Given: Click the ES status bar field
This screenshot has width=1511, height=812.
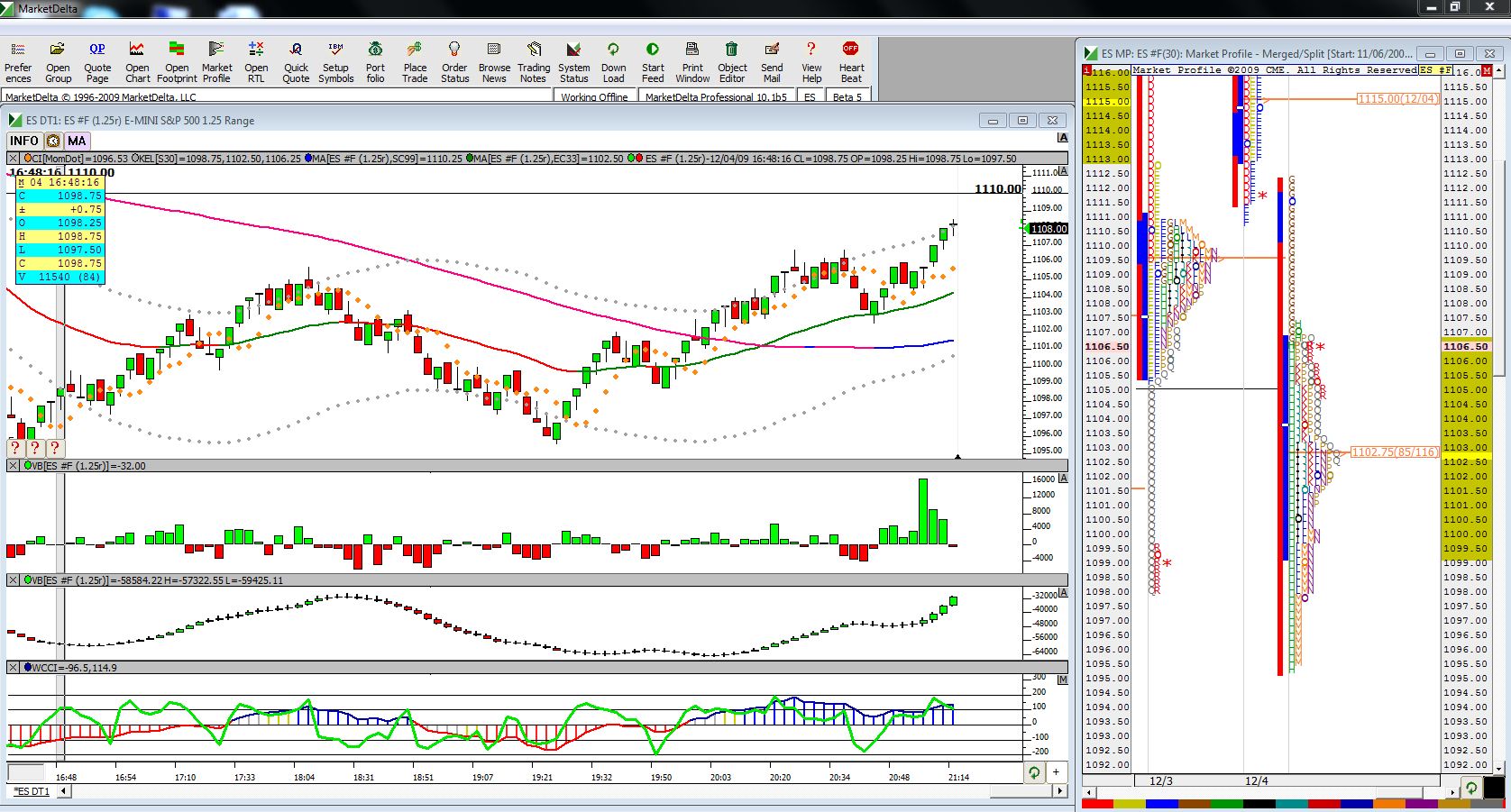Looking at the screenshot, I should (810, 96).
